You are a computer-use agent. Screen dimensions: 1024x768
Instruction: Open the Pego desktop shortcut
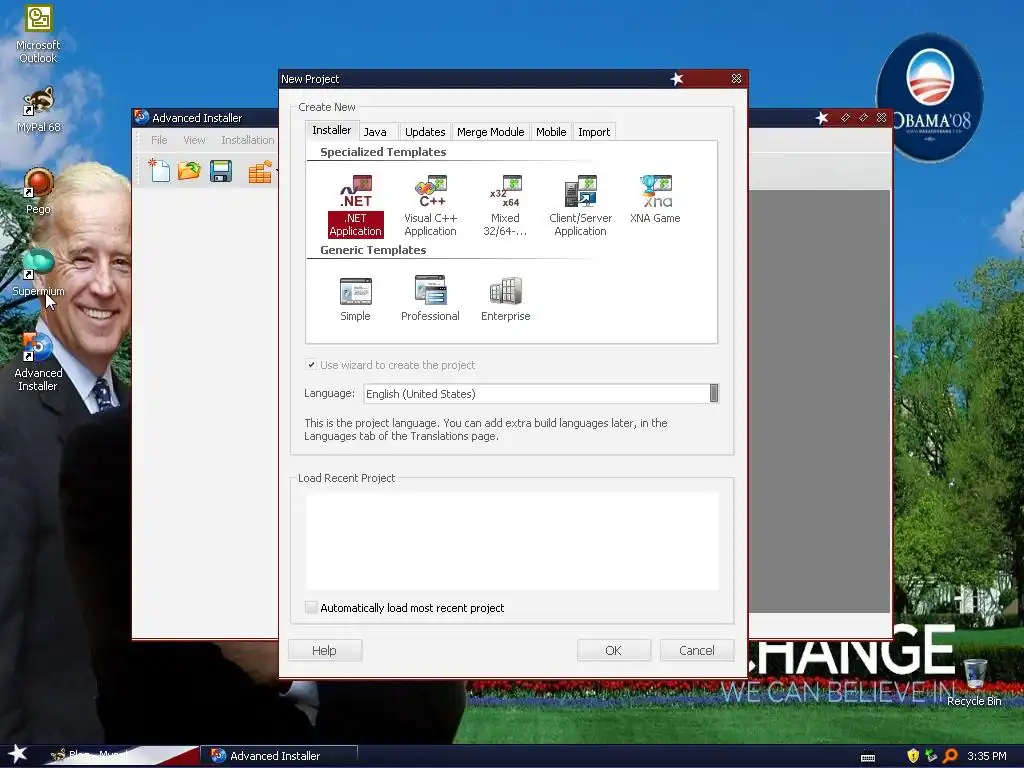(38, 191)
